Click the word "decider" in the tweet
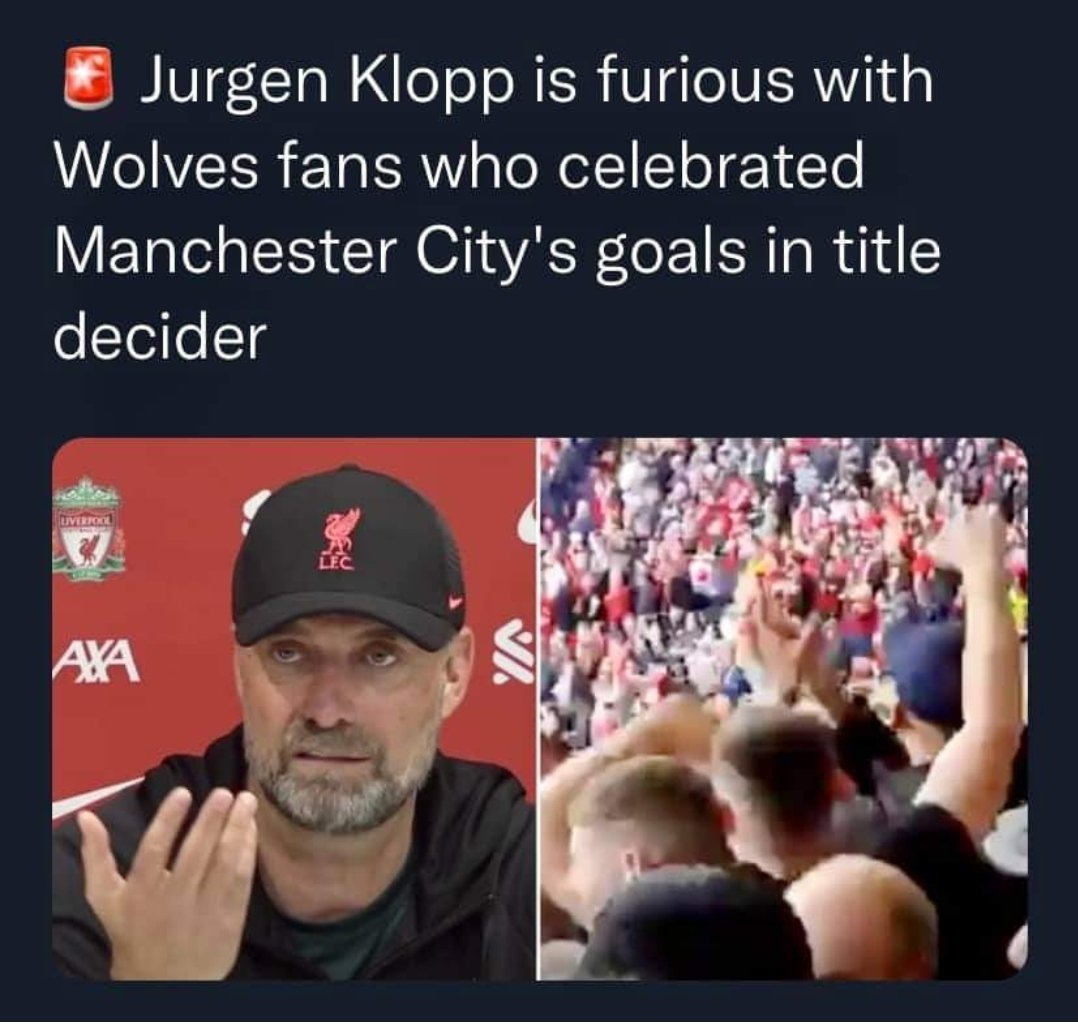 pos(160,337)
